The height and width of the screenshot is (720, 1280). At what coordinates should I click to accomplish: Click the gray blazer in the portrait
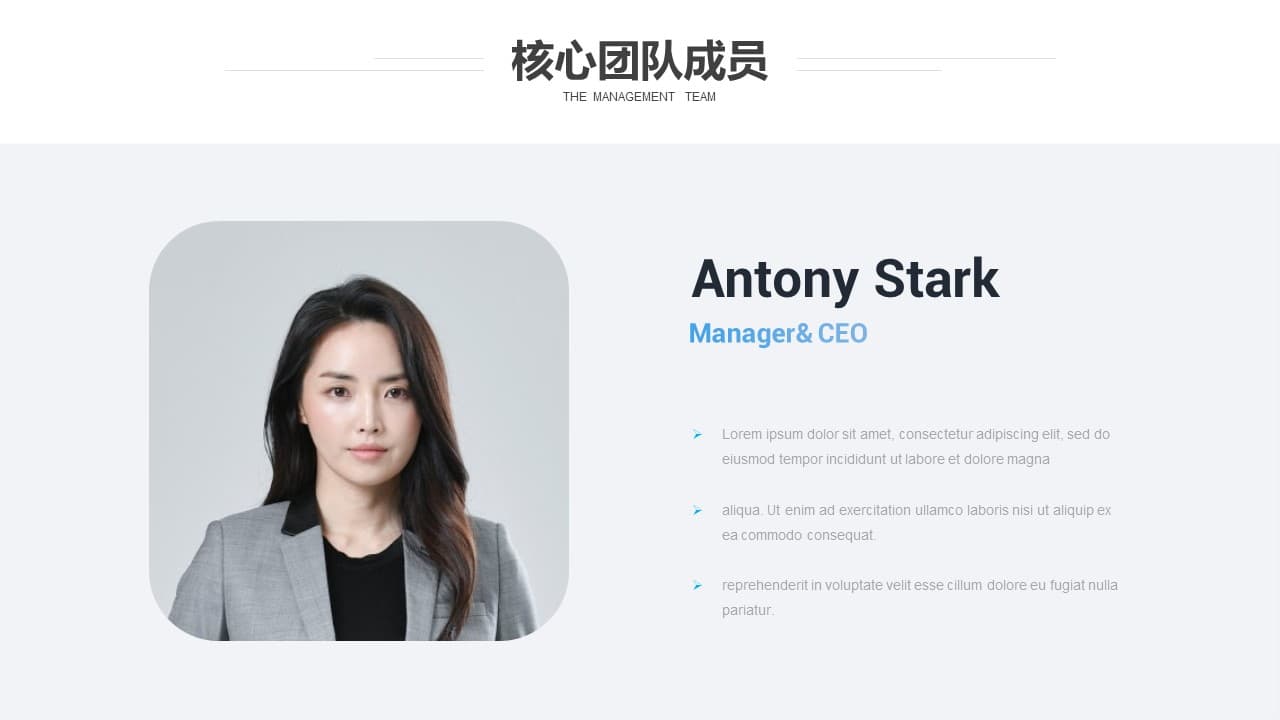250,580
